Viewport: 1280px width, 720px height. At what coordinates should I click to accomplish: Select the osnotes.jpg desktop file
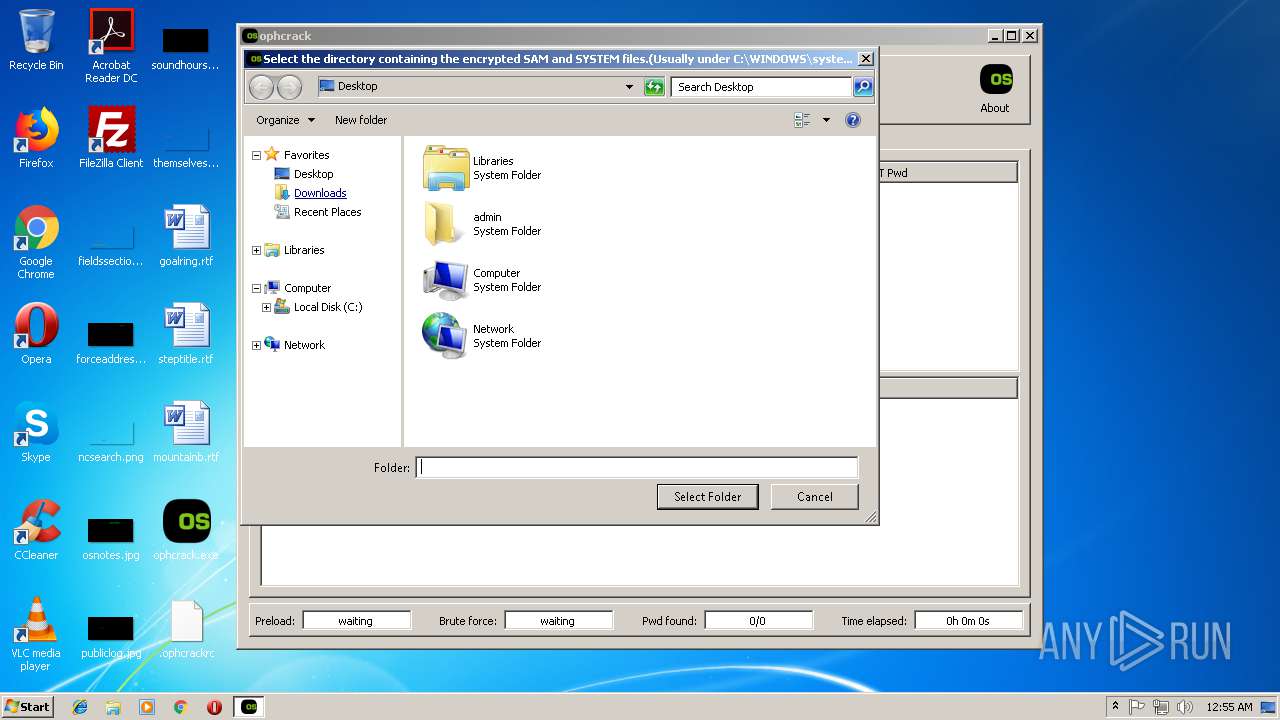pyautogui.click(x=111, y=530)
